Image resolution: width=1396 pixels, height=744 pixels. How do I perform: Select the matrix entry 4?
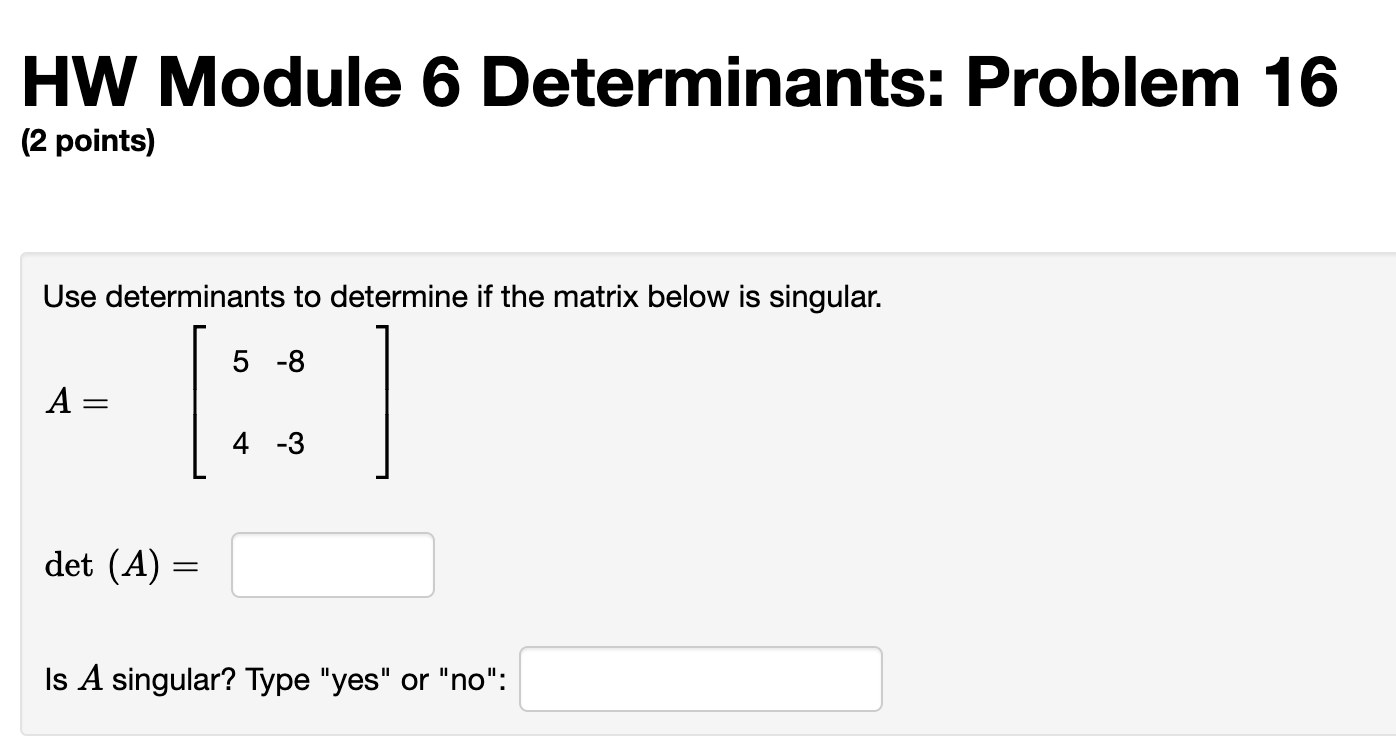tap(240, 444)
